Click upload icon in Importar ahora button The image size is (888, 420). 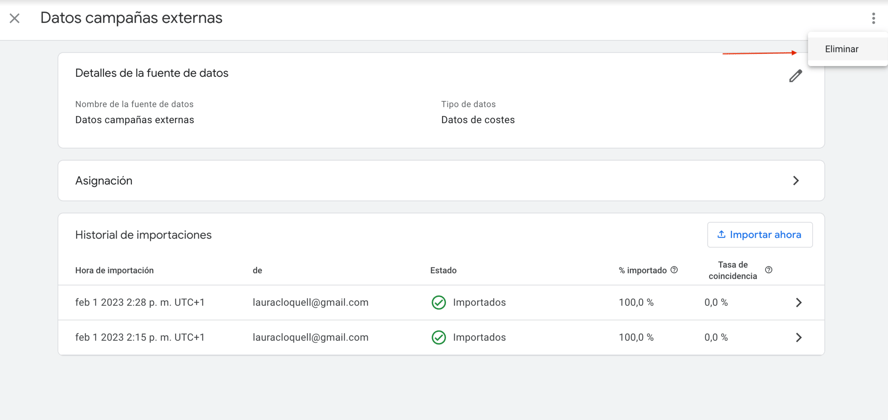722,234
